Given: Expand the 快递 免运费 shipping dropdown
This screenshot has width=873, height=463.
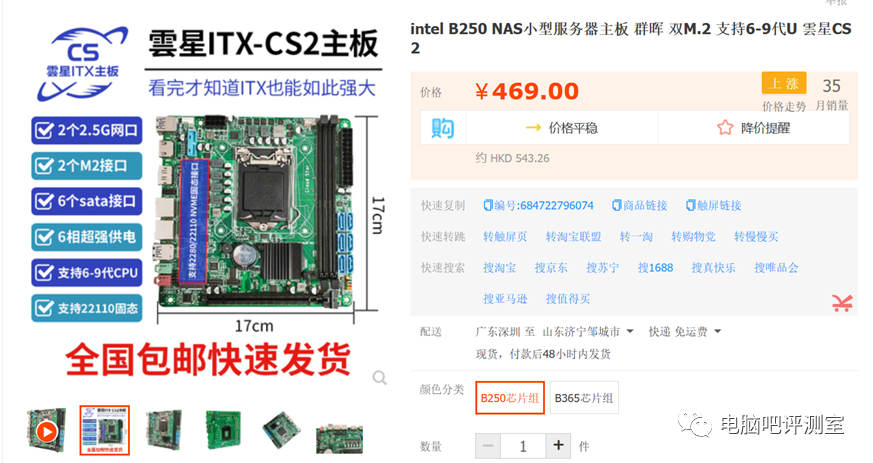Looking at the screenshot, I should pyautogui.click(x=685, y=332).
